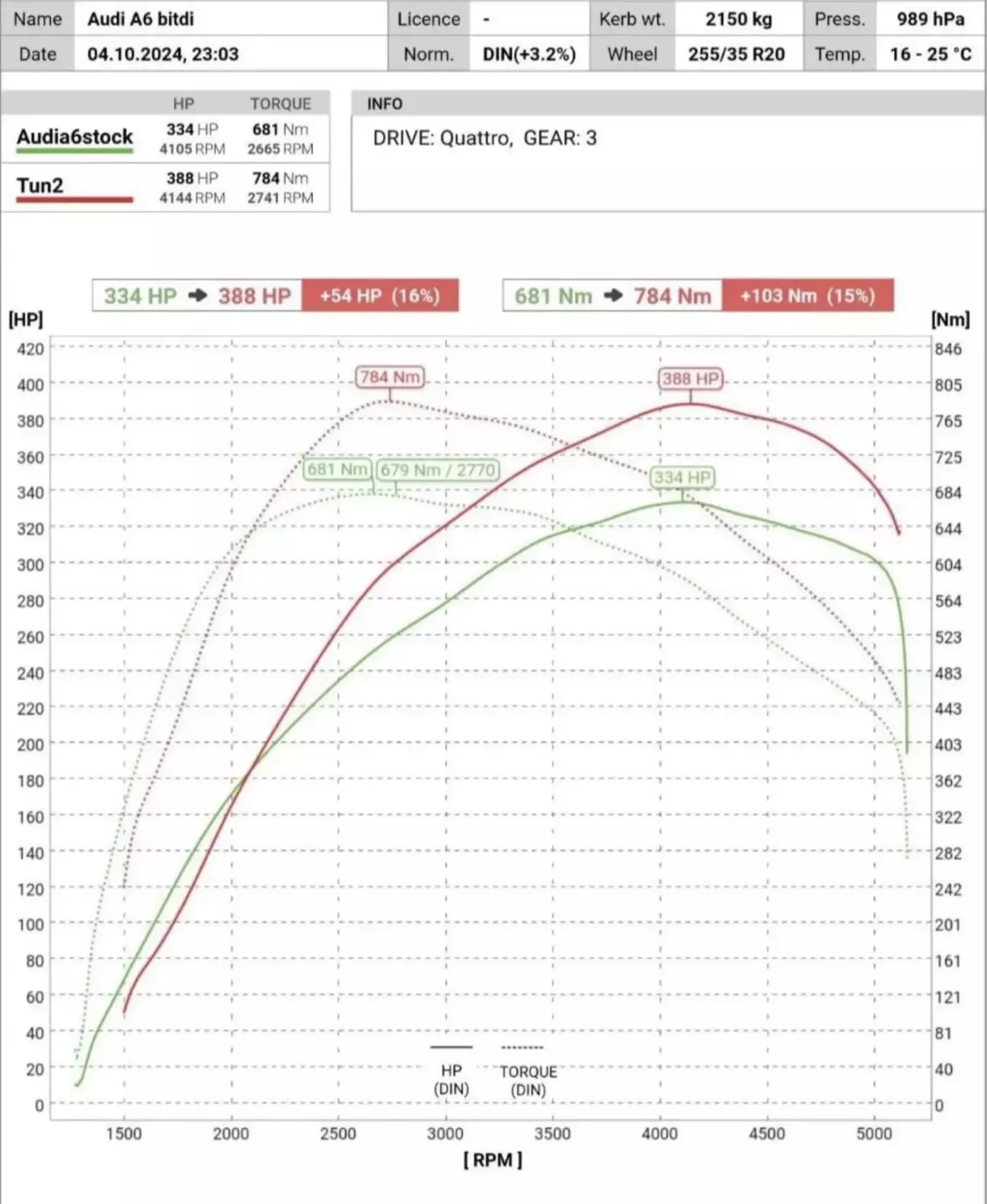Image resolution: width=987 pixels, height=1204 pixels.
Task: Click the [HP] axis label
Action: [x=26, y=319]
